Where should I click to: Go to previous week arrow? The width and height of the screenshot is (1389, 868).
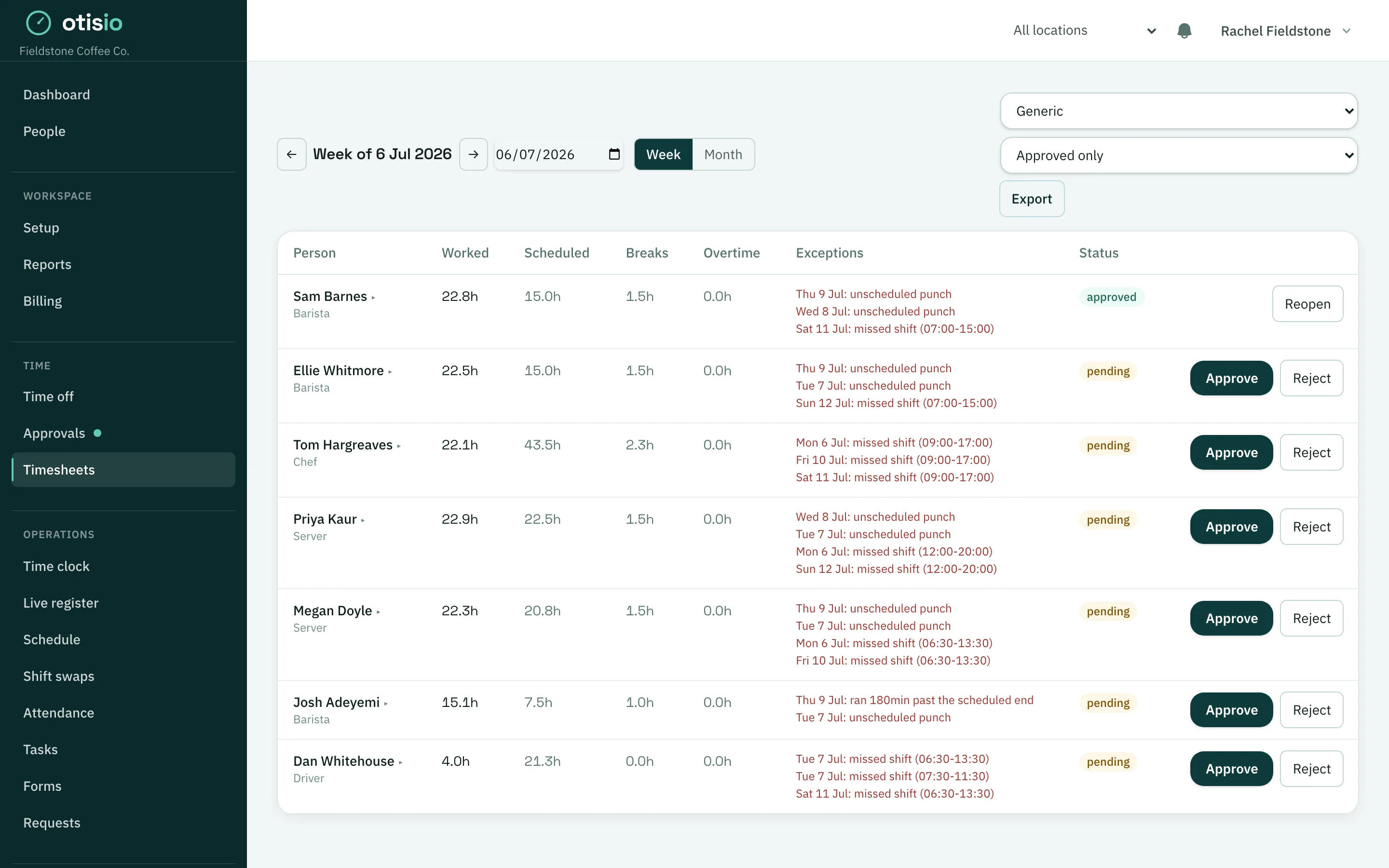[x=292, y=154]
